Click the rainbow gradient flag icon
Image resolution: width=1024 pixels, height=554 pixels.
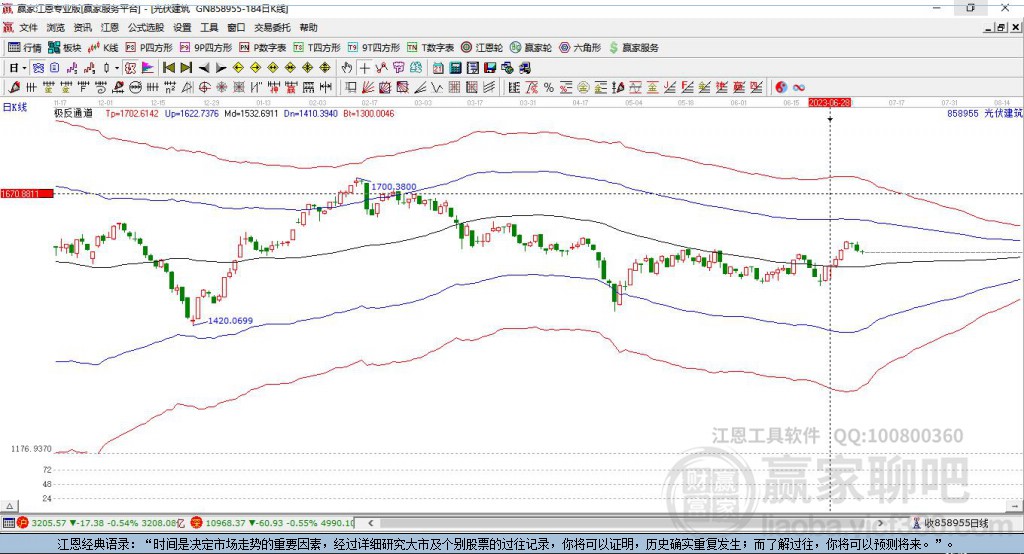[148, 68]
